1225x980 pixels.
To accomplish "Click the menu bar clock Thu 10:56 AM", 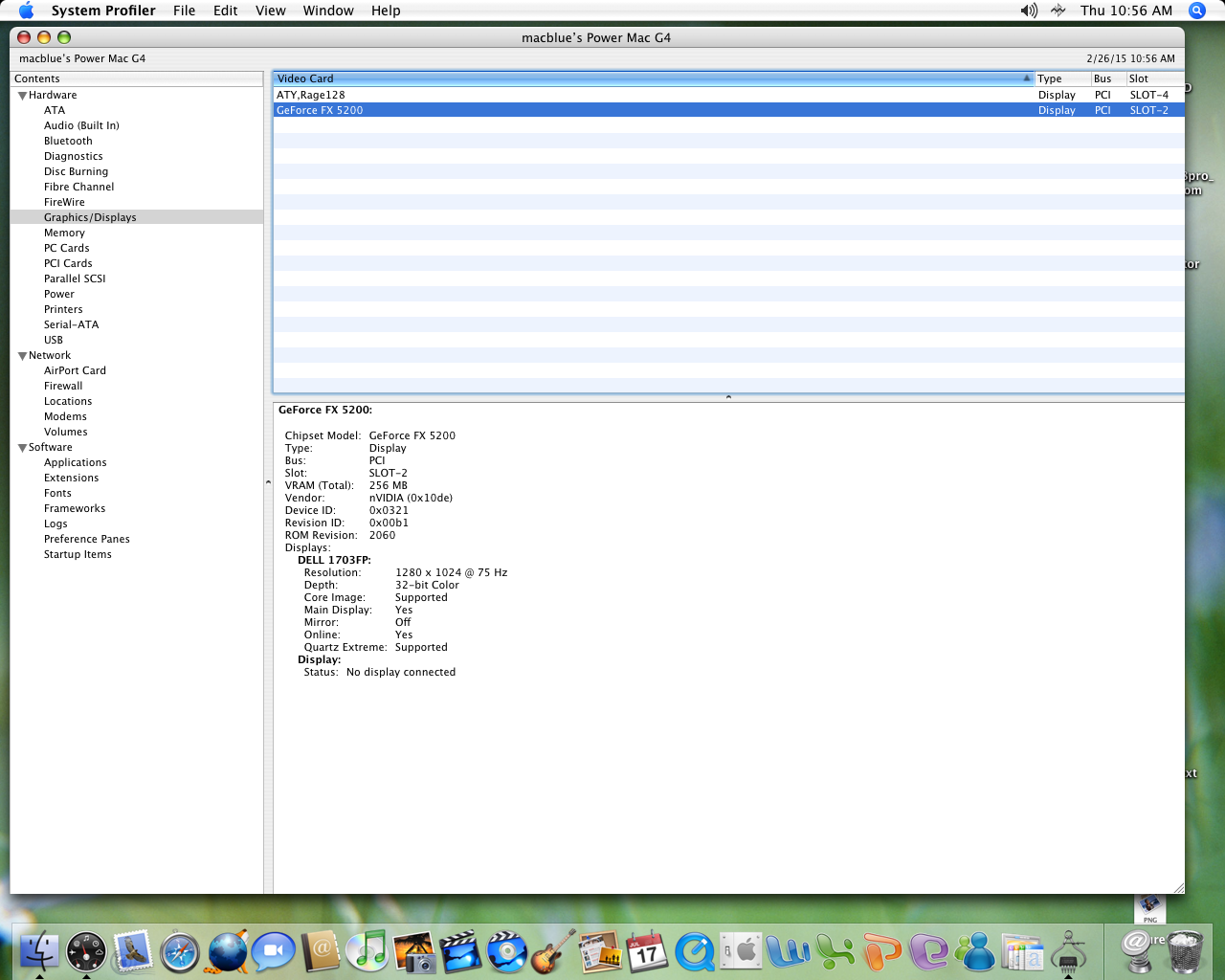I will point(1126,11).
